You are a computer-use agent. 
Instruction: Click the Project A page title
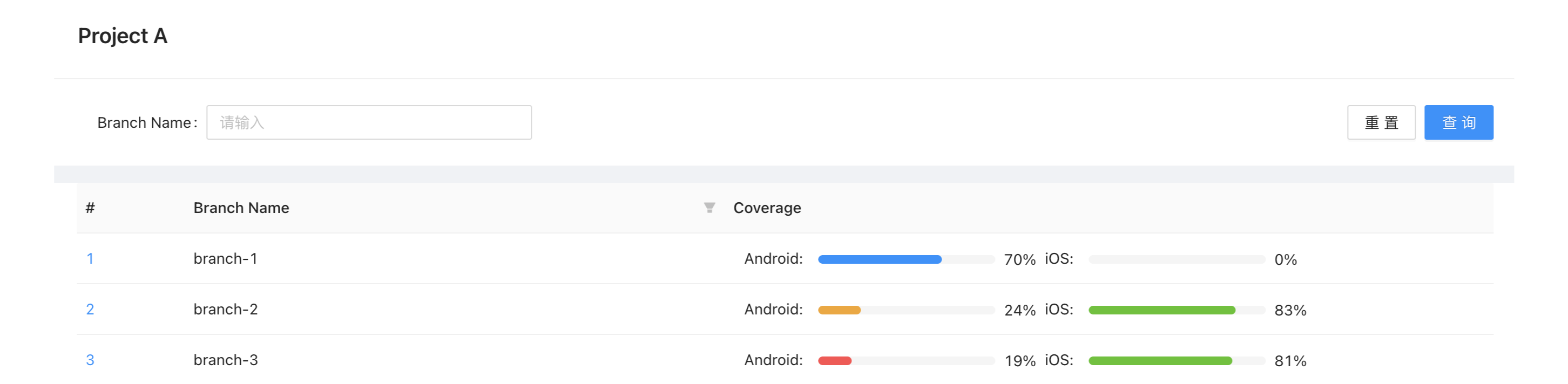[x=123, y=36]
